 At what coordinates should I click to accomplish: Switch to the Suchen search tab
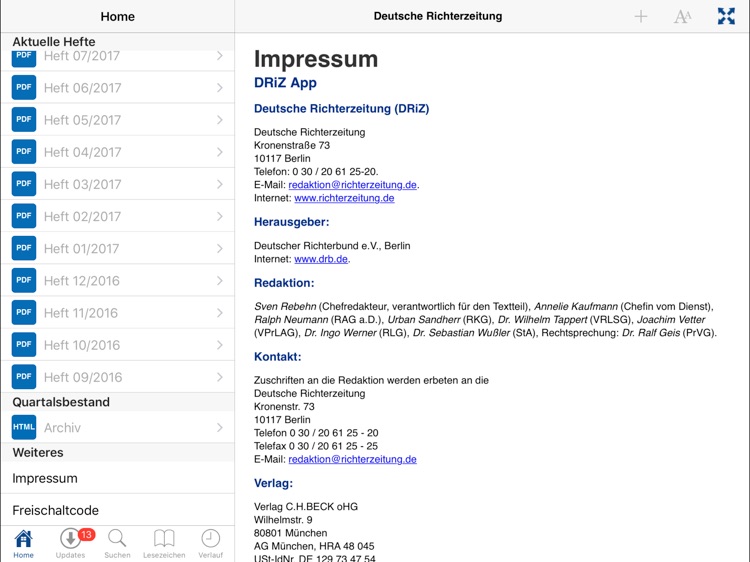click(x=117, y=544)
